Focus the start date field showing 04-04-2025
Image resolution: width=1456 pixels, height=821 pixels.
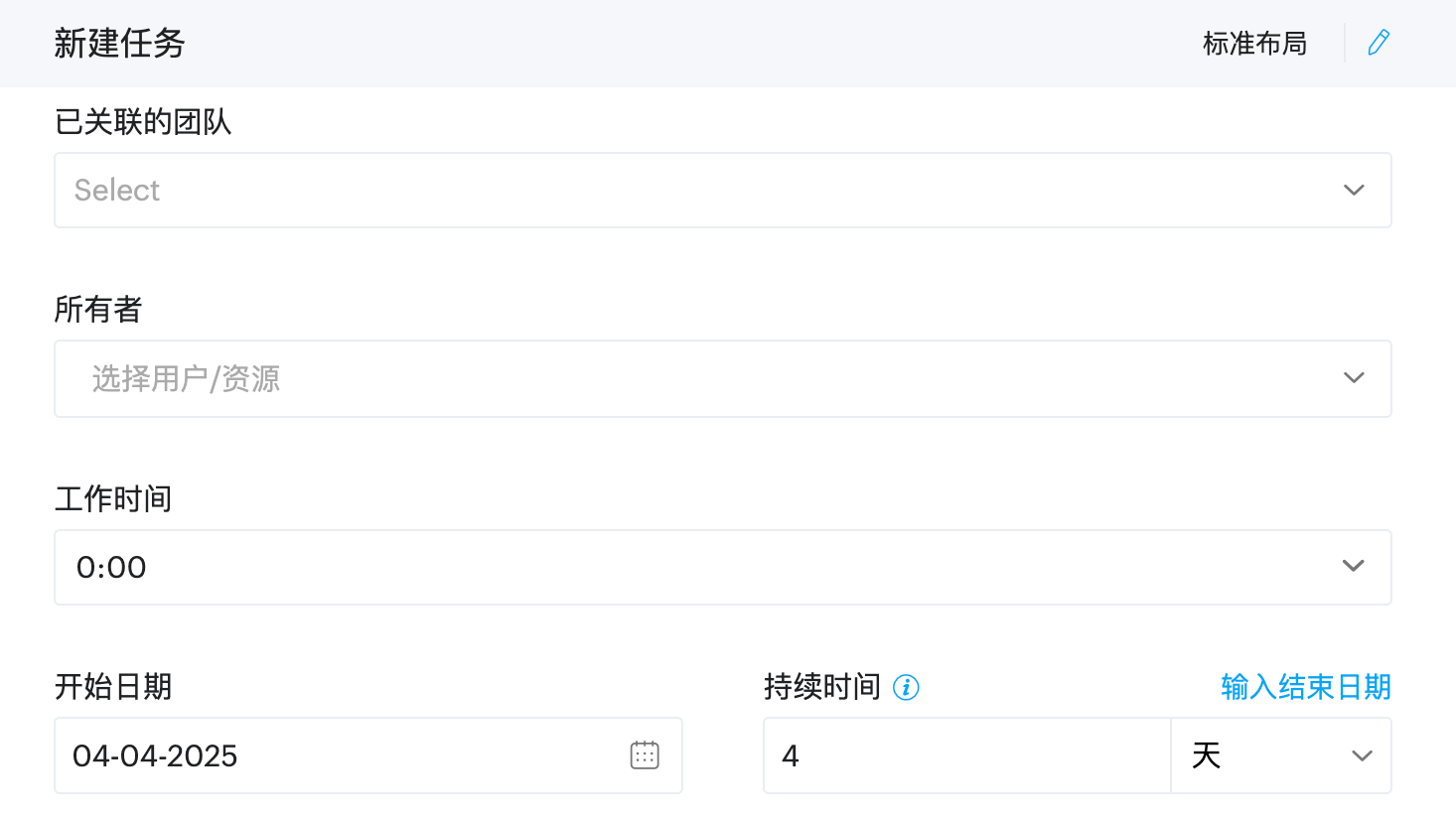338,755
